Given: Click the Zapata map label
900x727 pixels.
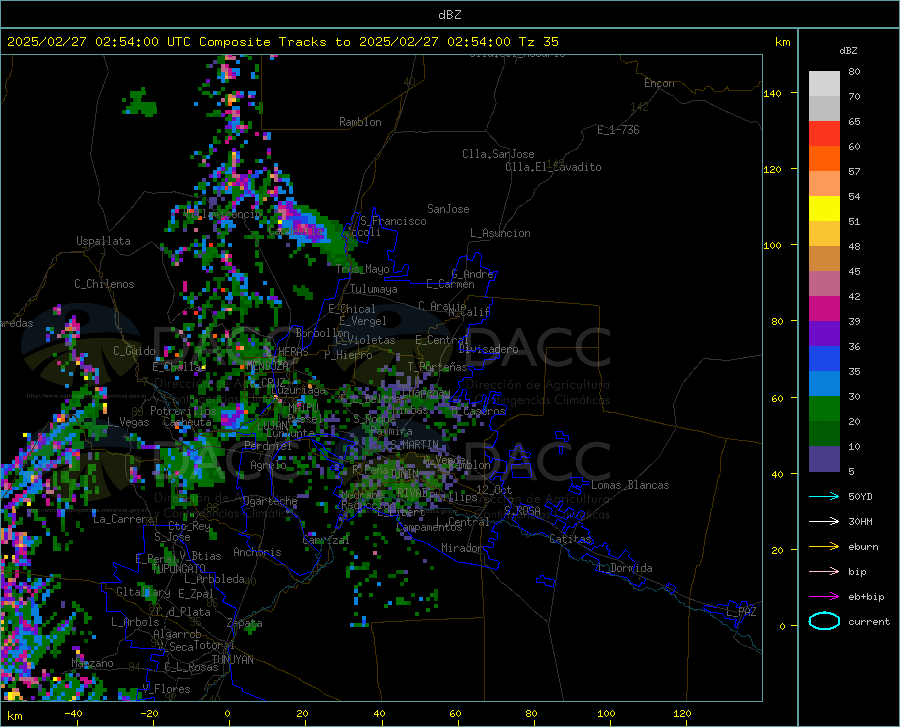Looking at the screenshot, I should pyautogui.click(x=245, y=623).
